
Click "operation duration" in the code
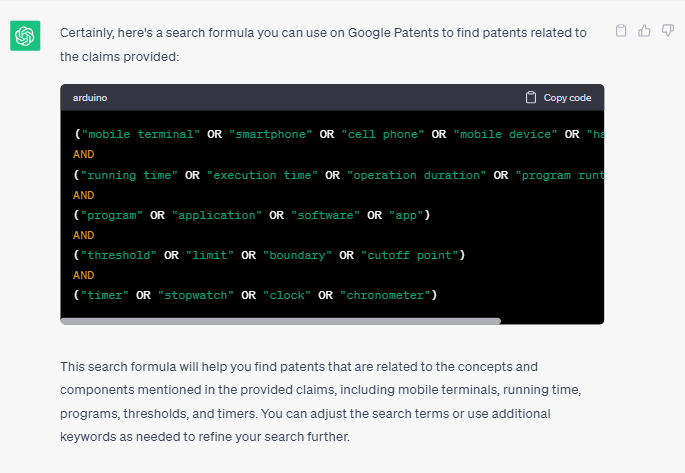(416, 175)
